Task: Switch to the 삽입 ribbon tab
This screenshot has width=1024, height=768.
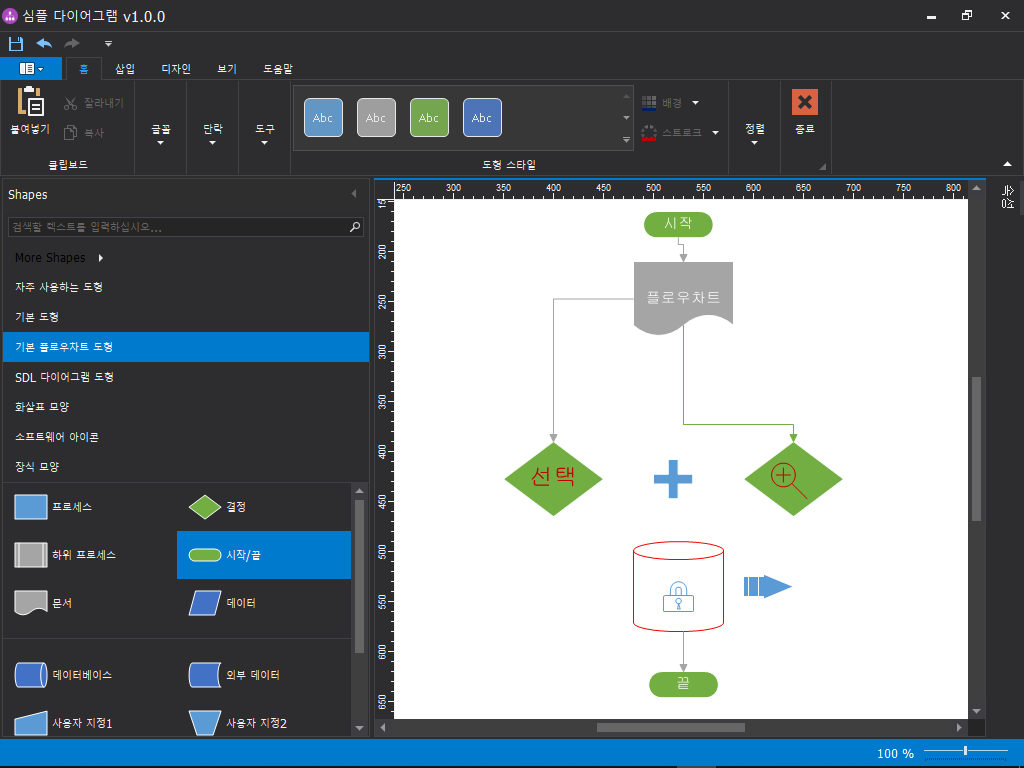Action: point(125,69)
